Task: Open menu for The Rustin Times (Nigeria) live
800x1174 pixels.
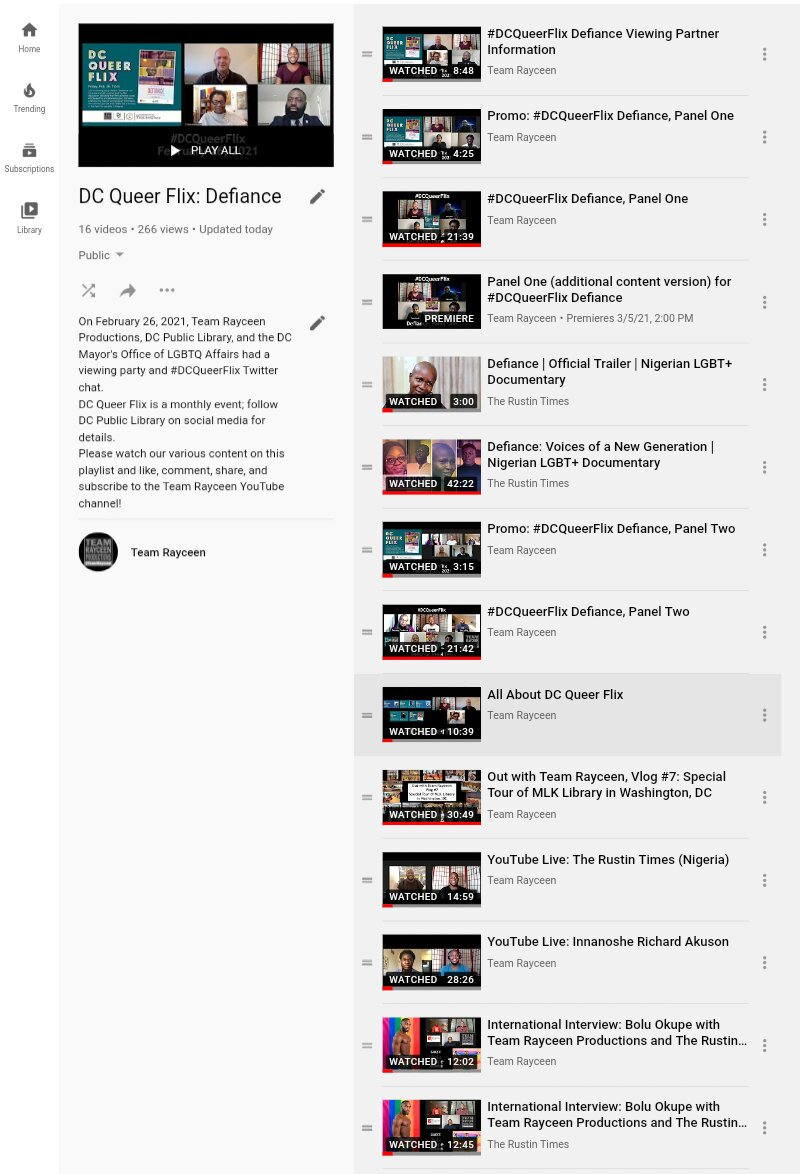Action: (764, 880)
